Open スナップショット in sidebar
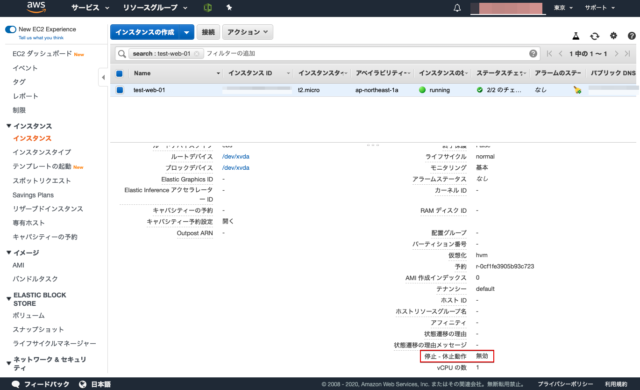Screen dimensions: 640x390 [x=38, y=330]
